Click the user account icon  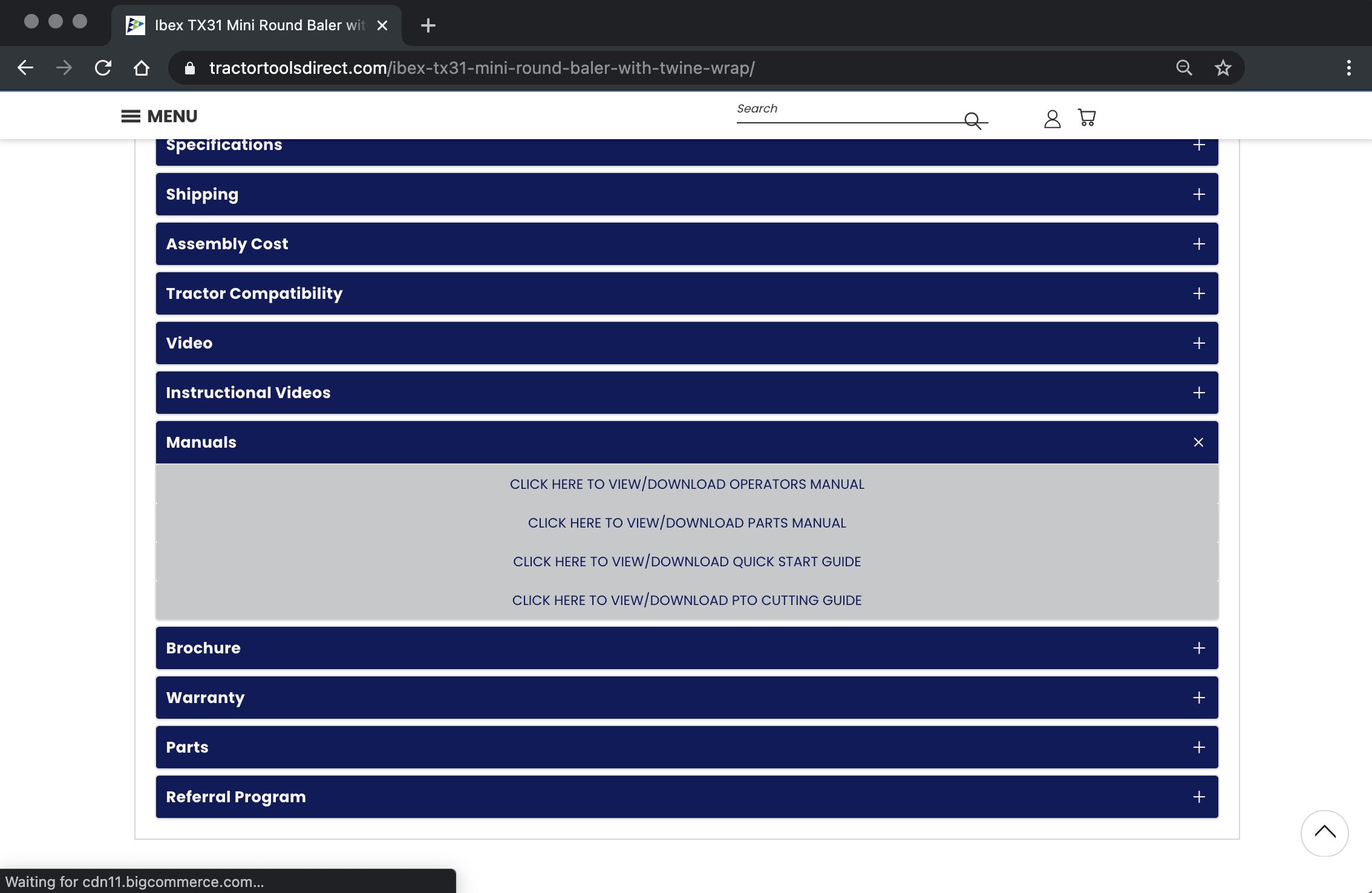(x=1052, y=119)
